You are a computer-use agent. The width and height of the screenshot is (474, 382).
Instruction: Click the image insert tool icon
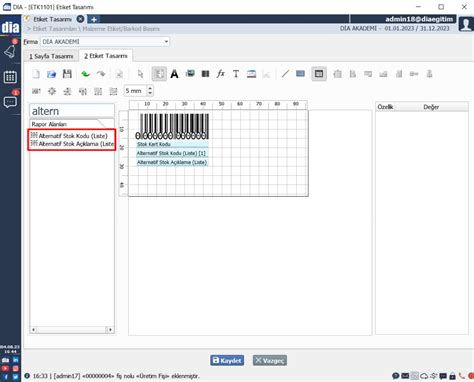pyautogui.click(x=190, y=74)
